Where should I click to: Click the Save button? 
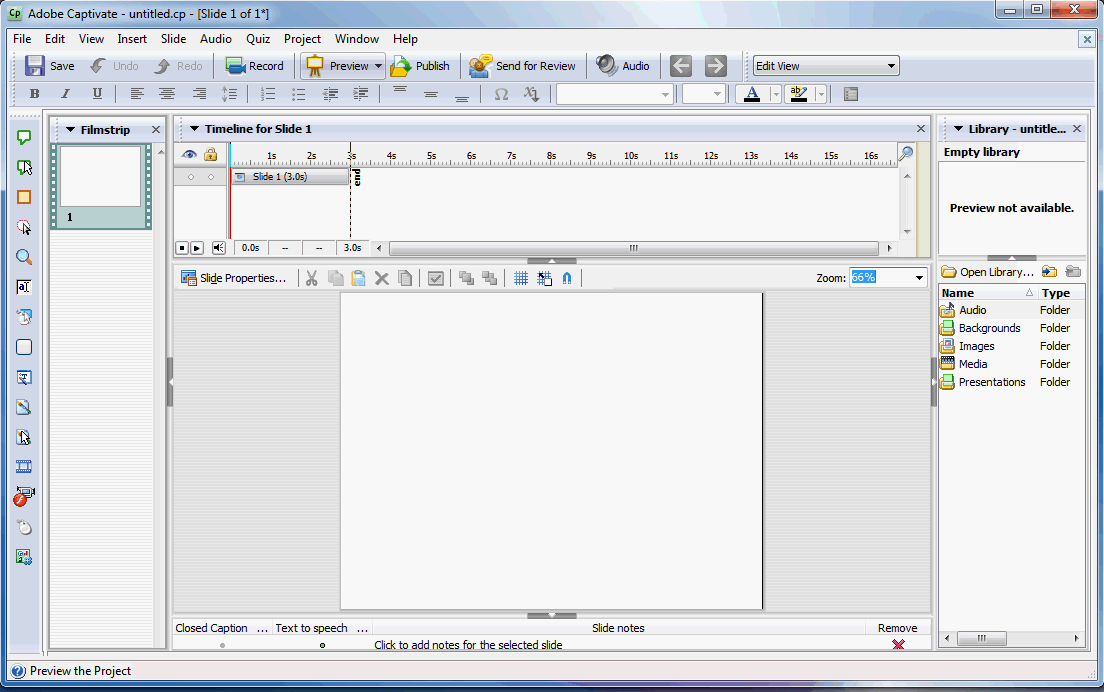49,66
